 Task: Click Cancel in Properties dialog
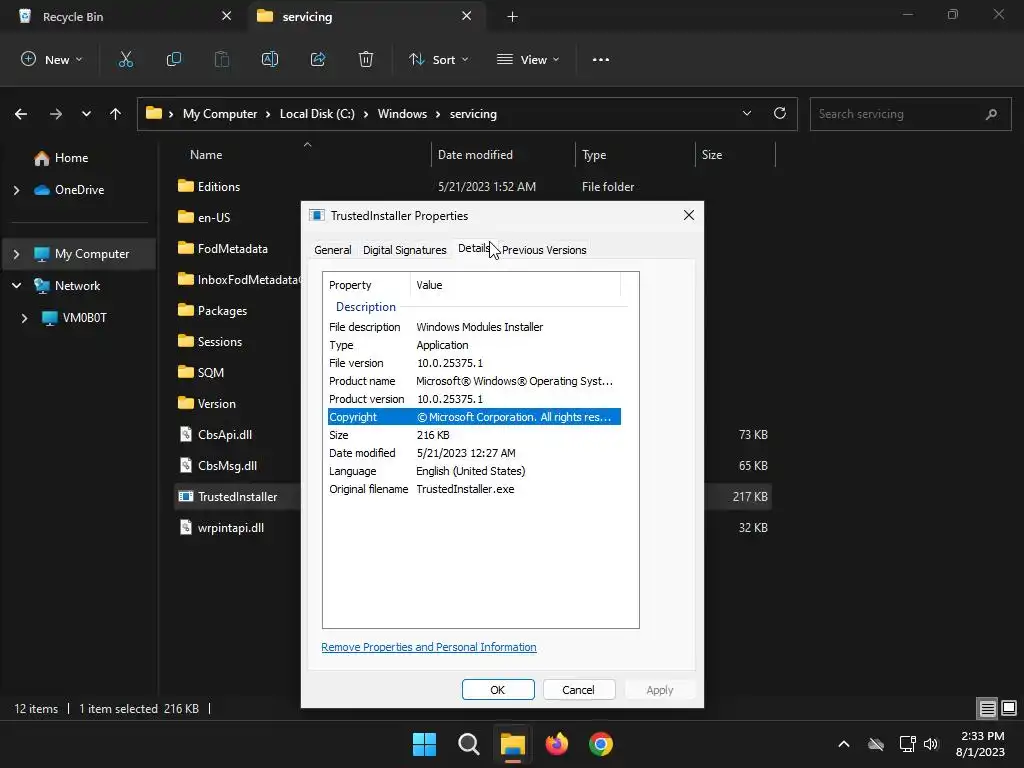click(x=578, y=690)
